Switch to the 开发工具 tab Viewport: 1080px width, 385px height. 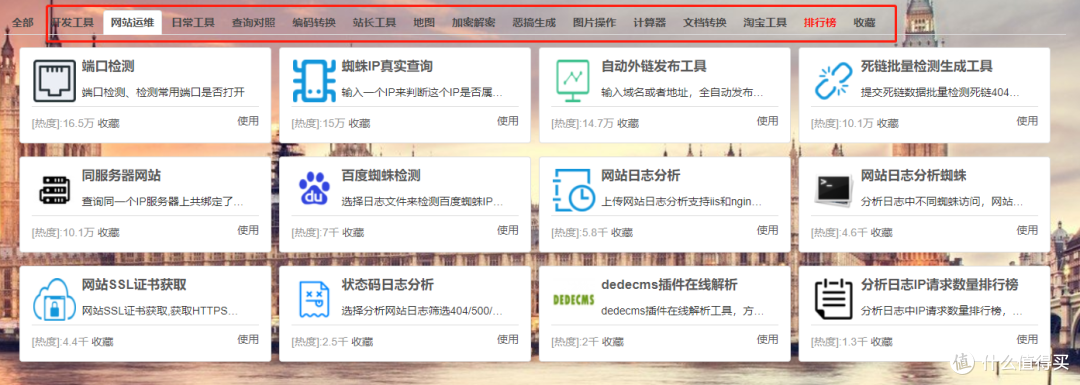73,22
